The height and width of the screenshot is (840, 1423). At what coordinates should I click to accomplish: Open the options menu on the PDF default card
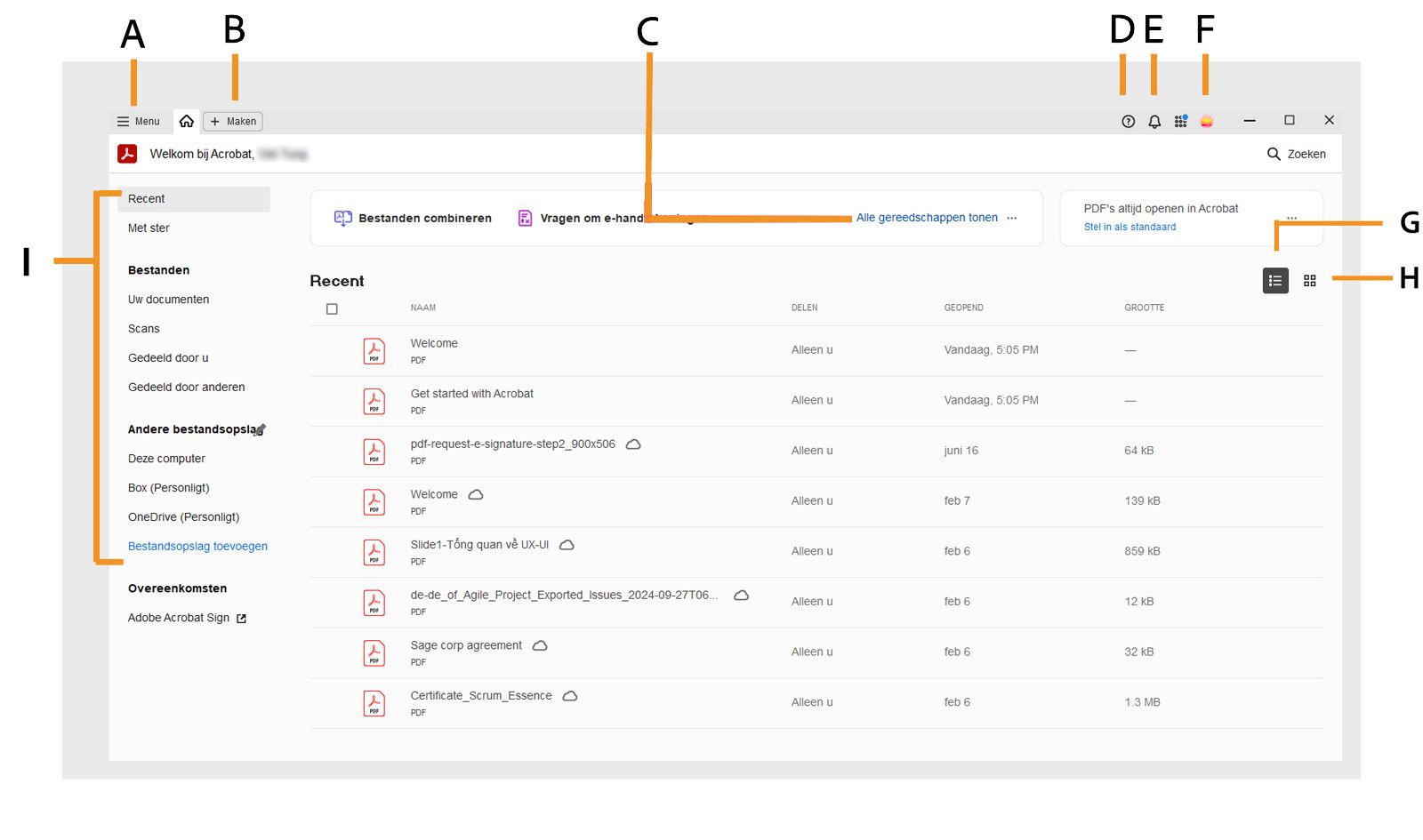click(x=1292, y=218)
